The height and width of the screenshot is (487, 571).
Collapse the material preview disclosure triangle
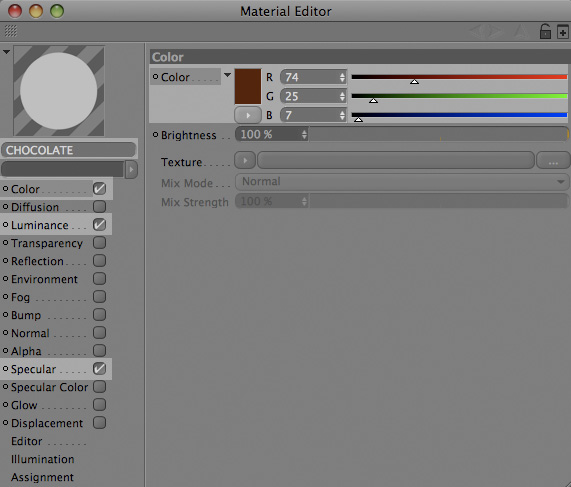(6, 52)
